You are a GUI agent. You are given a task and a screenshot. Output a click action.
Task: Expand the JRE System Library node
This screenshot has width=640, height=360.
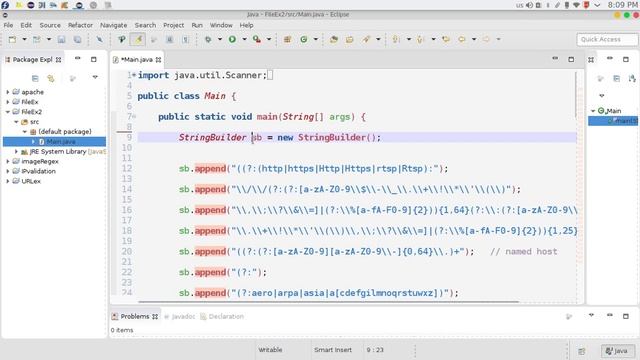click(16, 151)
